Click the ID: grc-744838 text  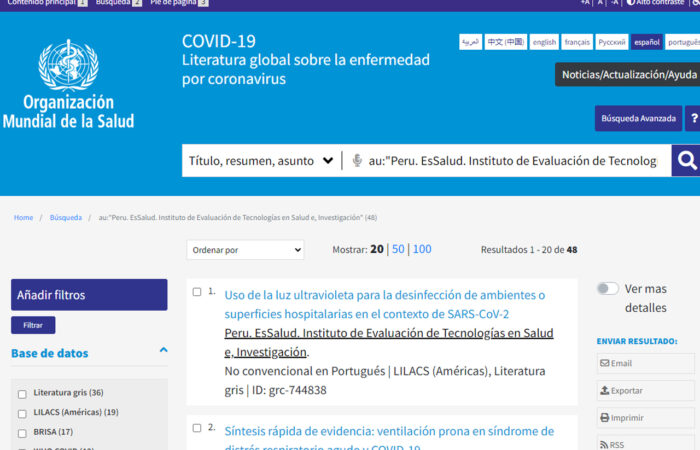click(289, 390)
